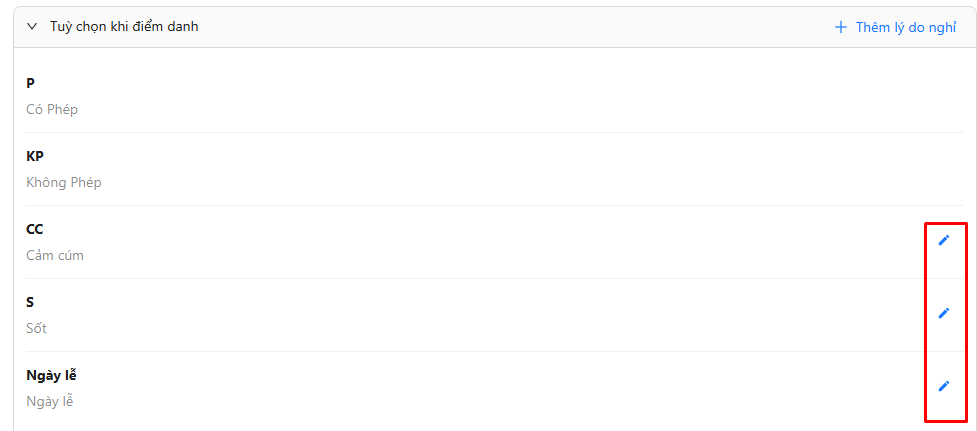Edit the "CC" Cảm cúm reason
Viewport: 977px width, 431px height.
tap(943, 240)
